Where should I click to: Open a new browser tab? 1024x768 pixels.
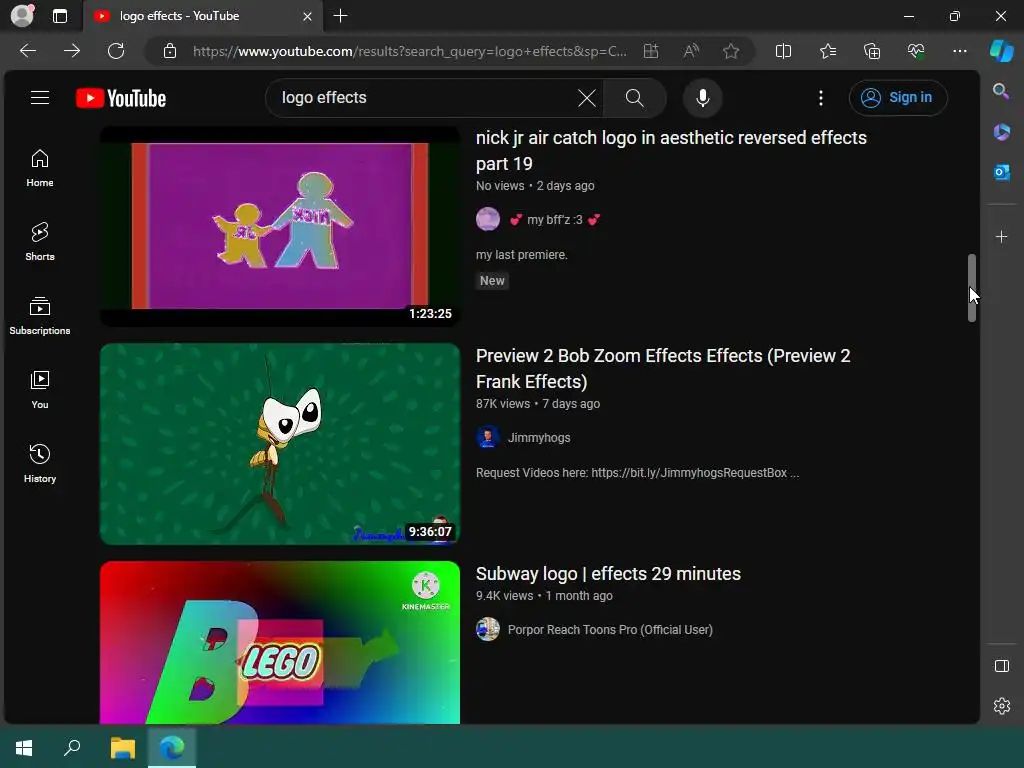click(x=340, y=16)
